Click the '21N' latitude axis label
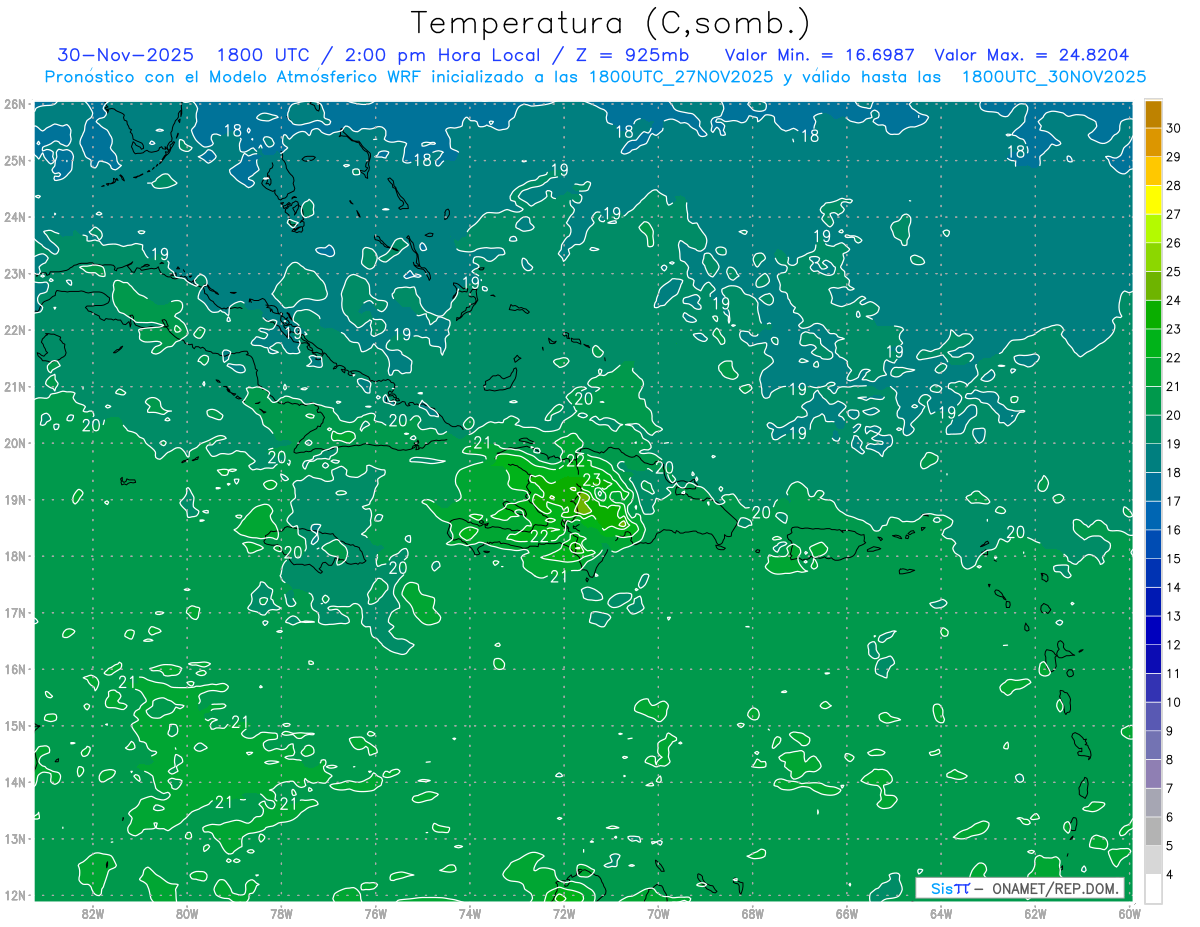This screenshot has width=1200, height=927. (15, 386)
